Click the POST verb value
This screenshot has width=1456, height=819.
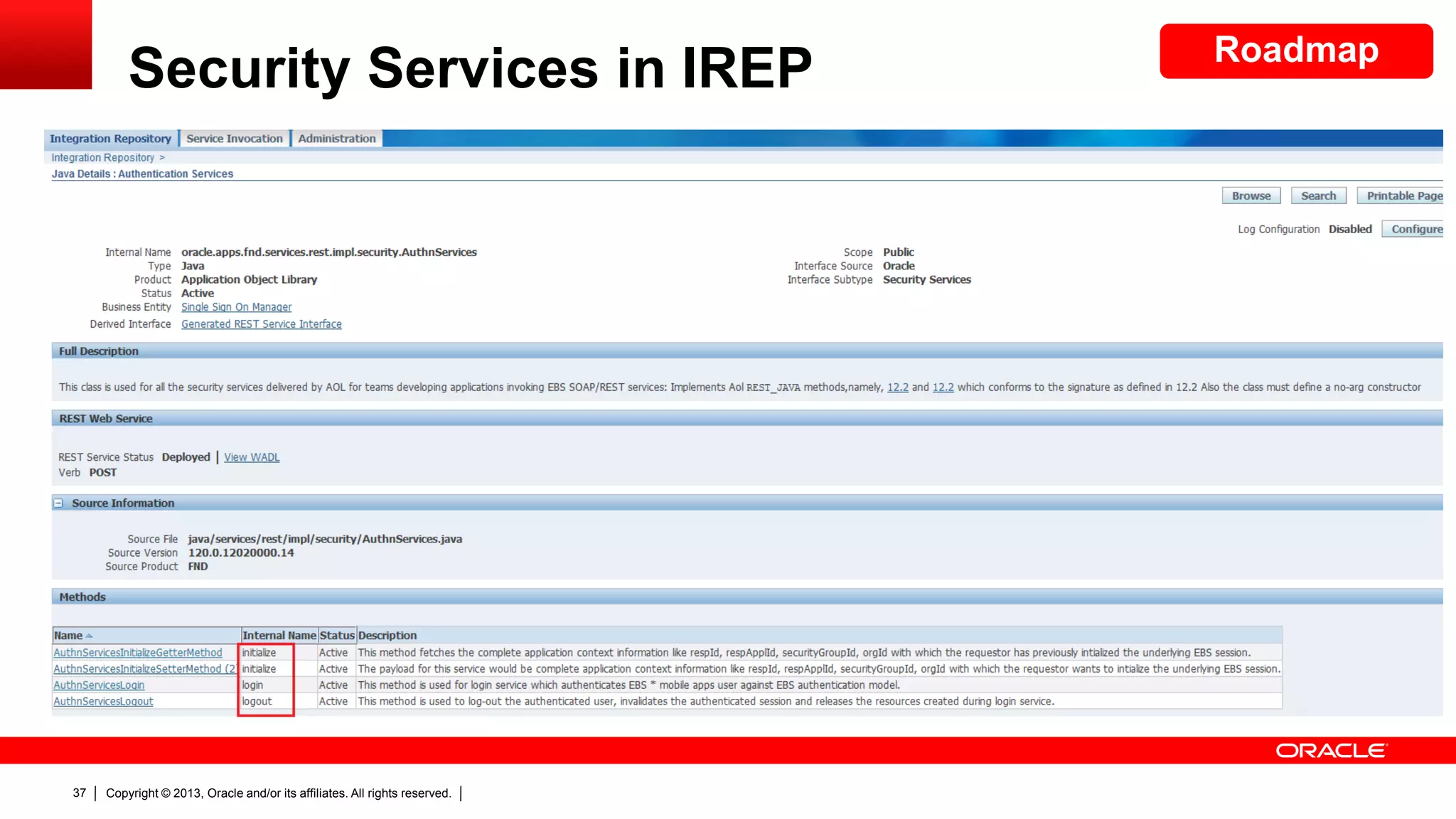click(103, 473)
